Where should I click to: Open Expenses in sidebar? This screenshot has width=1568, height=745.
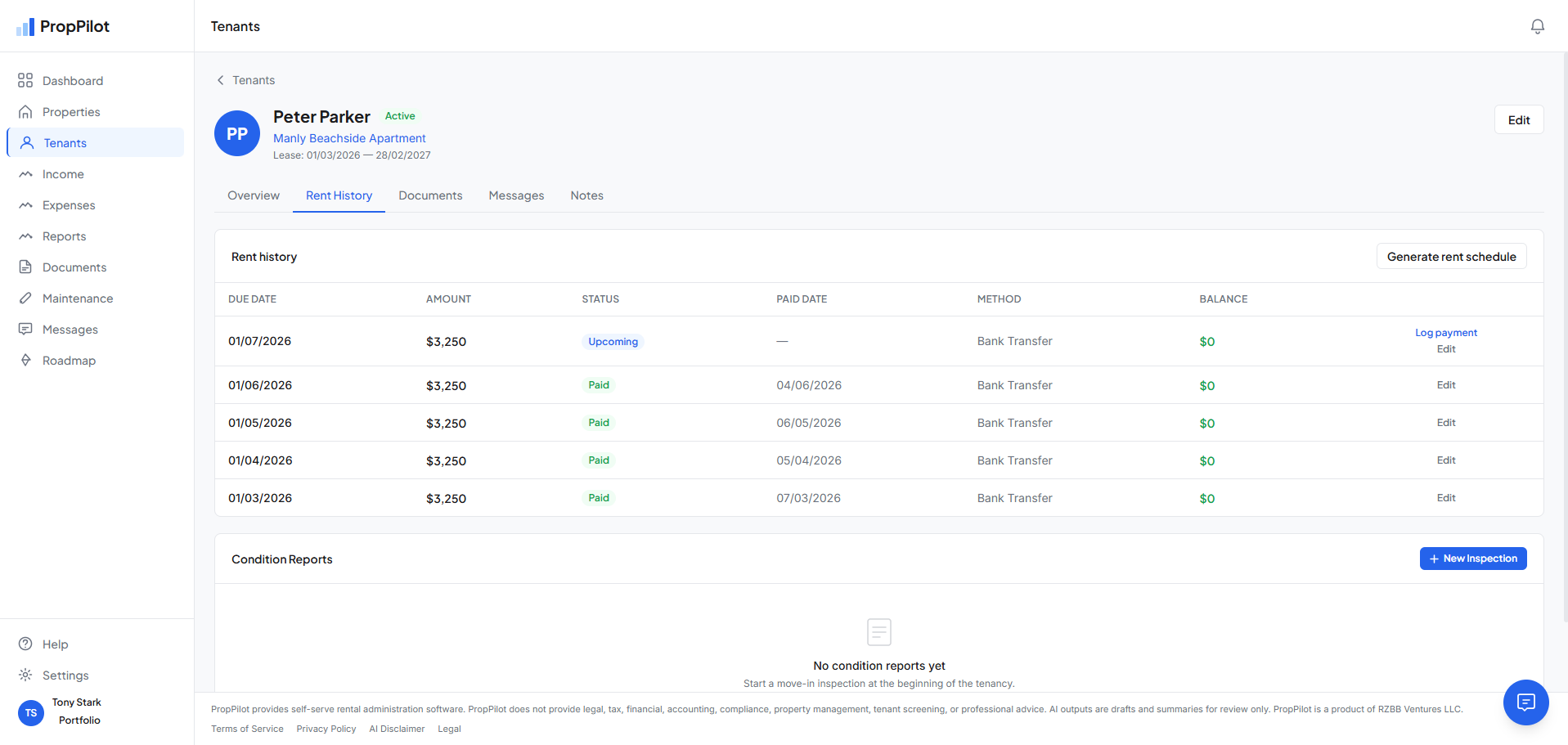(x=96, y=204)
